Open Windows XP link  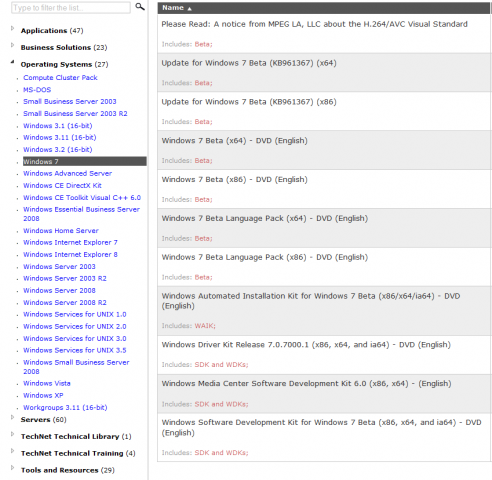tap(43, 395)
